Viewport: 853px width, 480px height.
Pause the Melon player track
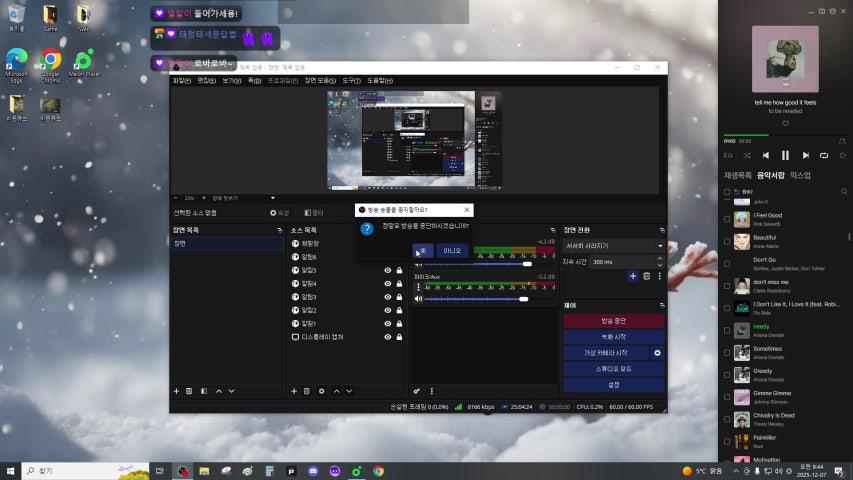(x=785, y=156)
